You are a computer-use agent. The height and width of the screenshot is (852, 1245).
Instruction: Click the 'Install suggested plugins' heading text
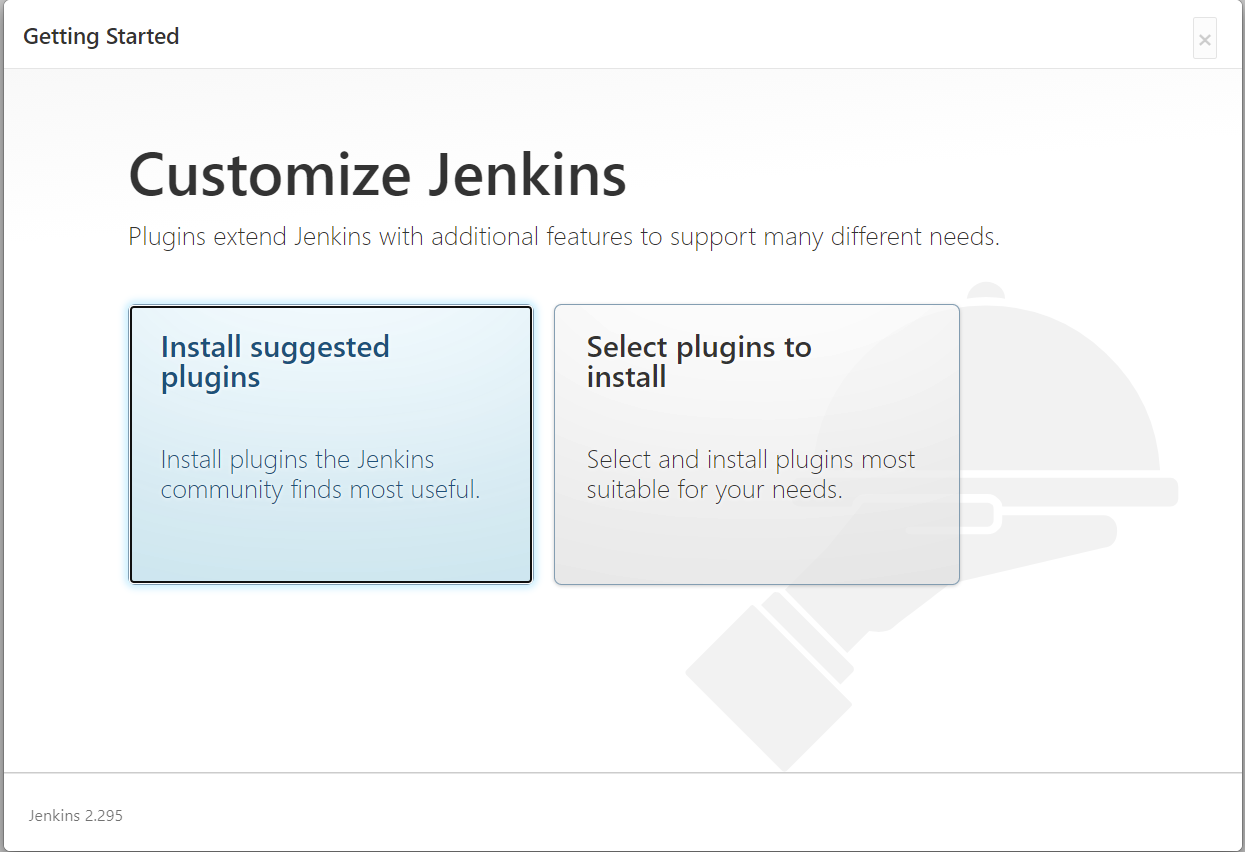(275, 362)
